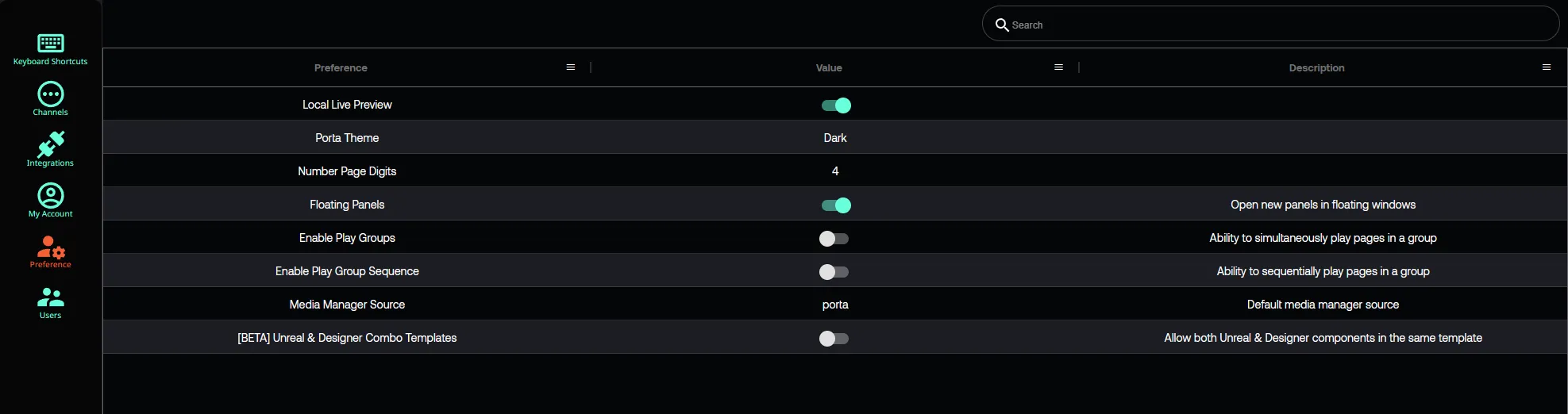Screen dimensions: 1568x414
Task: Edit the Media Manager Source value porta
Action: pyautogui.click(x=835, y=305)
